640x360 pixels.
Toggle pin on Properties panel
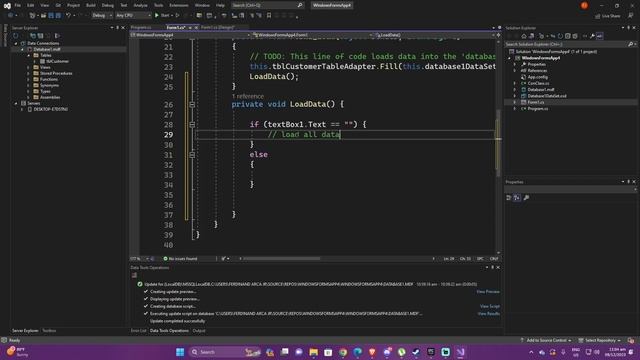pyautogui.click(x=629, y=182)
